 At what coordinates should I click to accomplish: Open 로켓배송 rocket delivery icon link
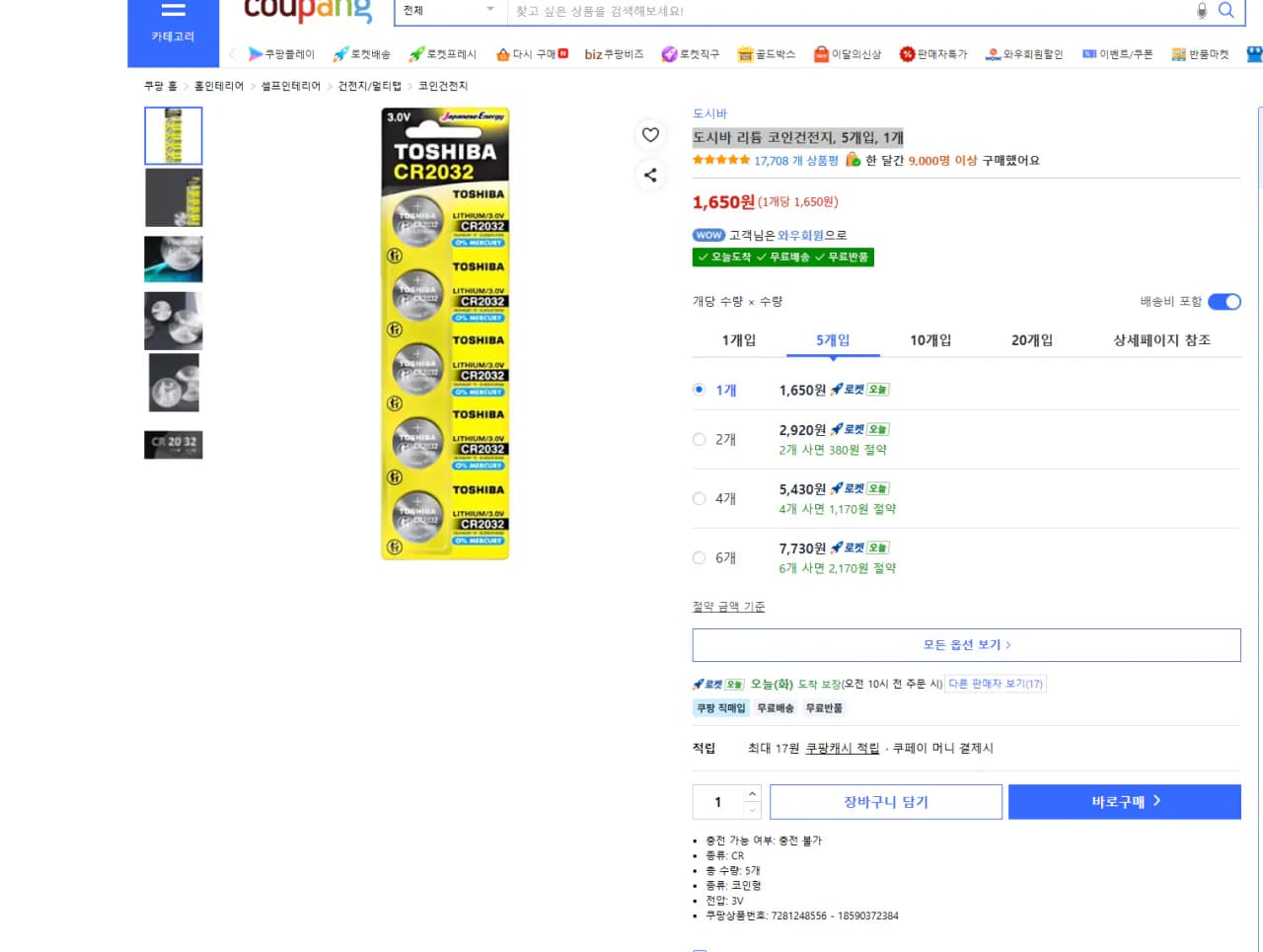(362, 54)
